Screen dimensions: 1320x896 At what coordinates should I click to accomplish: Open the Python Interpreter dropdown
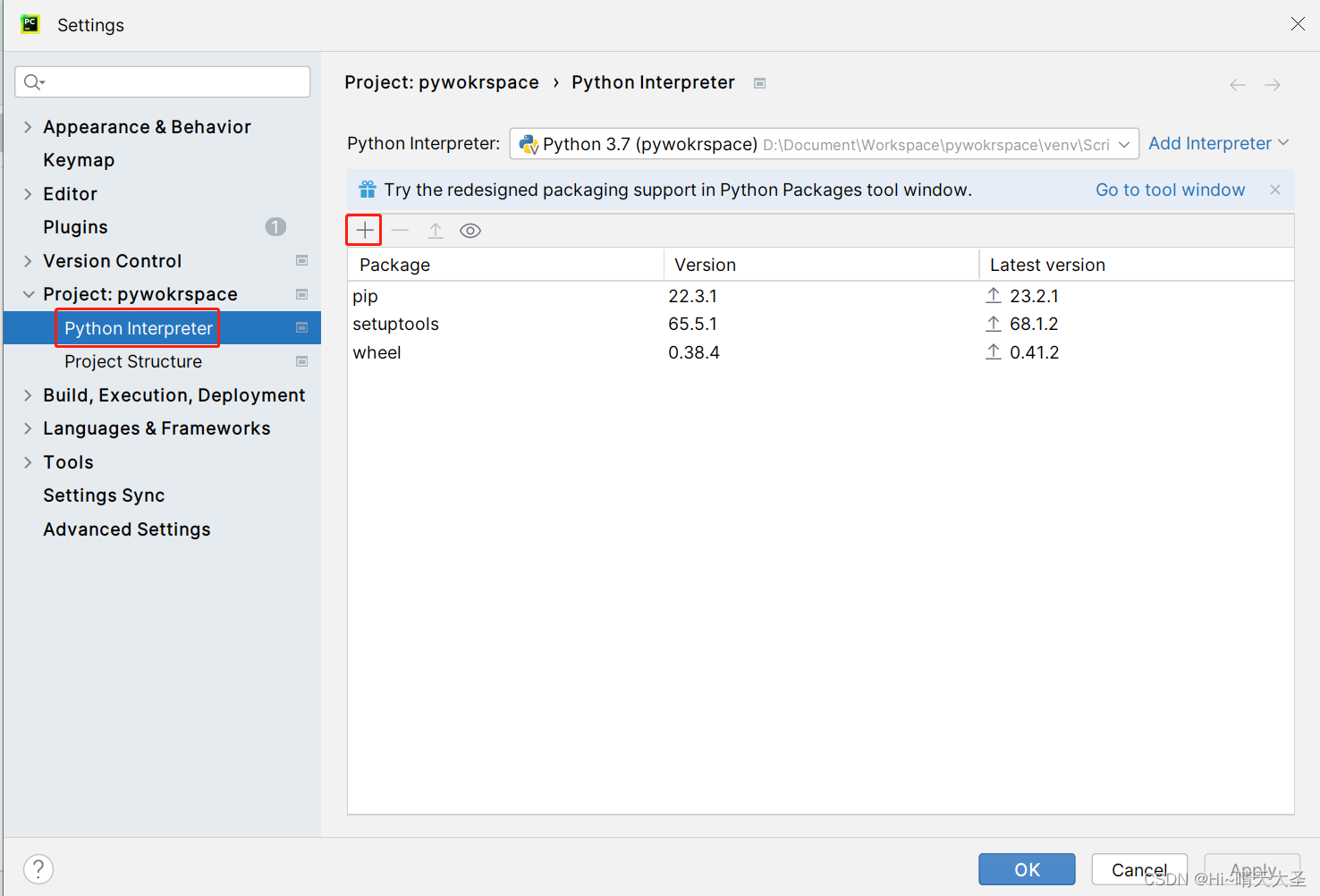(x=824, y=144)
